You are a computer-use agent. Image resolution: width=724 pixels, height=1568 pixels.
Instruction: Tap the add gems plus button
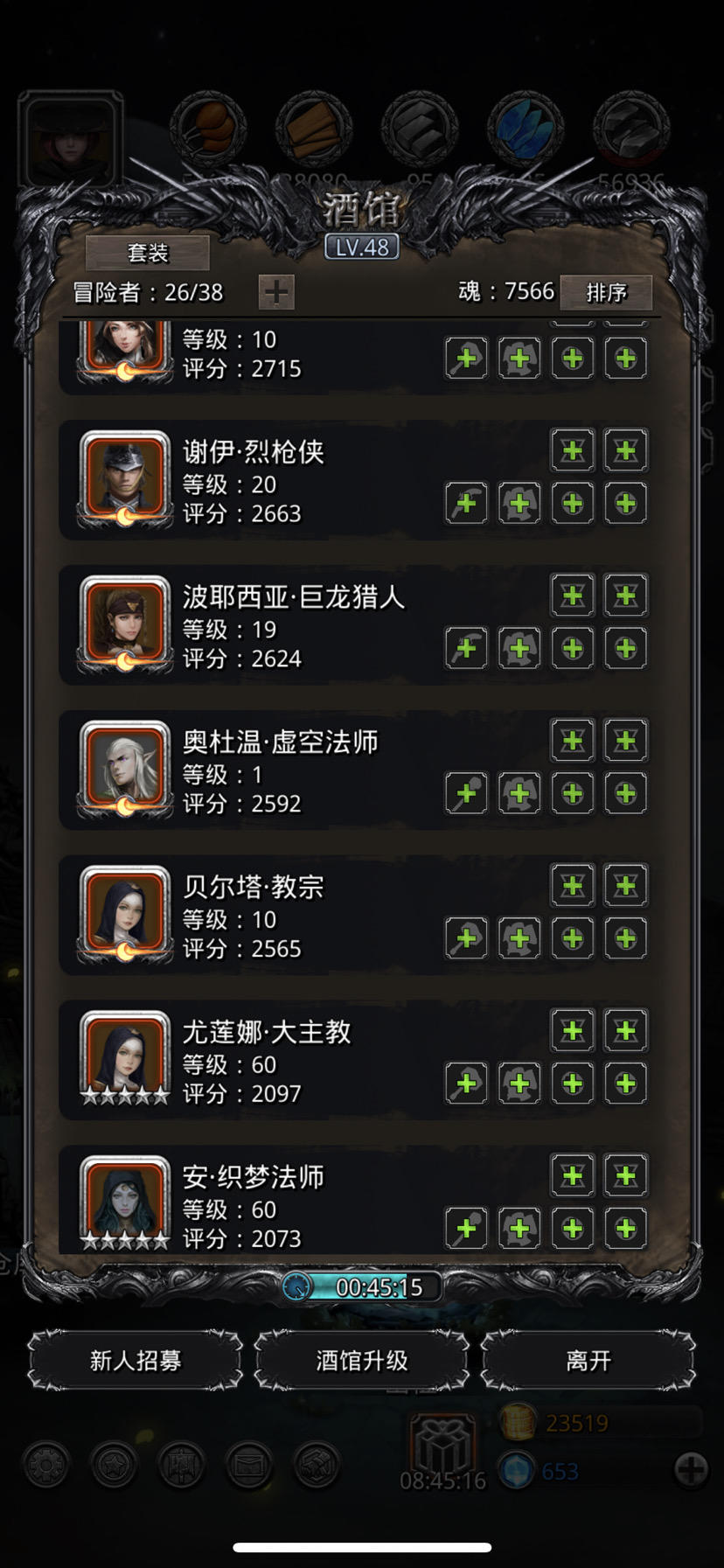[691, 1470]
